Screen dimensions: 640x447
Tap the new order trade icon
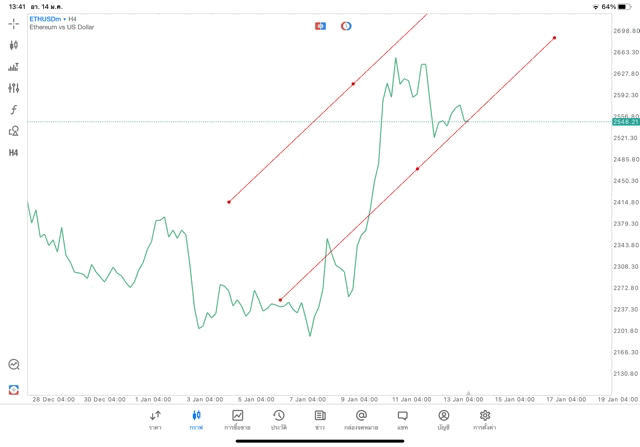pyautogui.click(x=14, y=389)
